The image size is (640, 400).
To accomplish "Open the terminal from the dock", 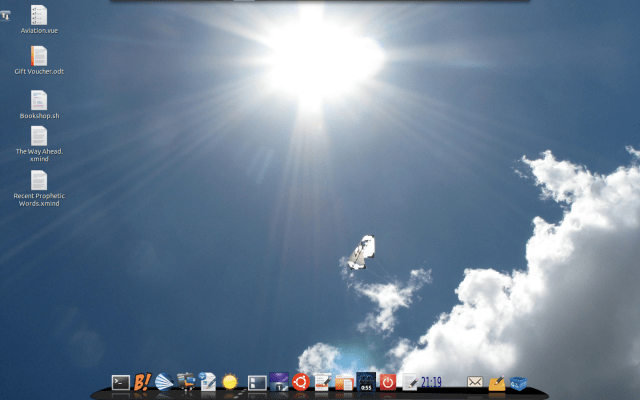I will [120, 382].
